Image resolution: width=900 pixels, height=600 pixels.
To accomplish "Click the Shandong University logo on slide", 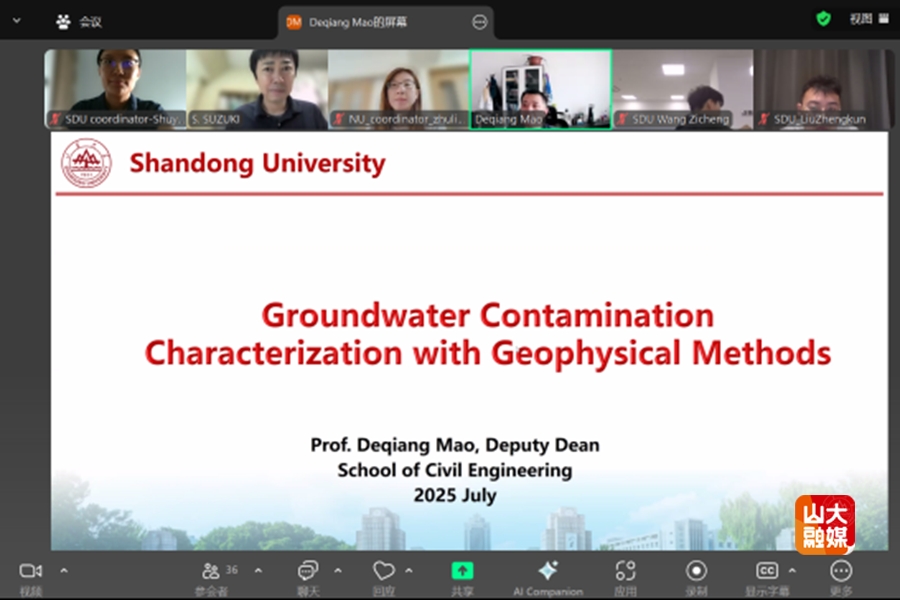I will [x=86, y=163].
